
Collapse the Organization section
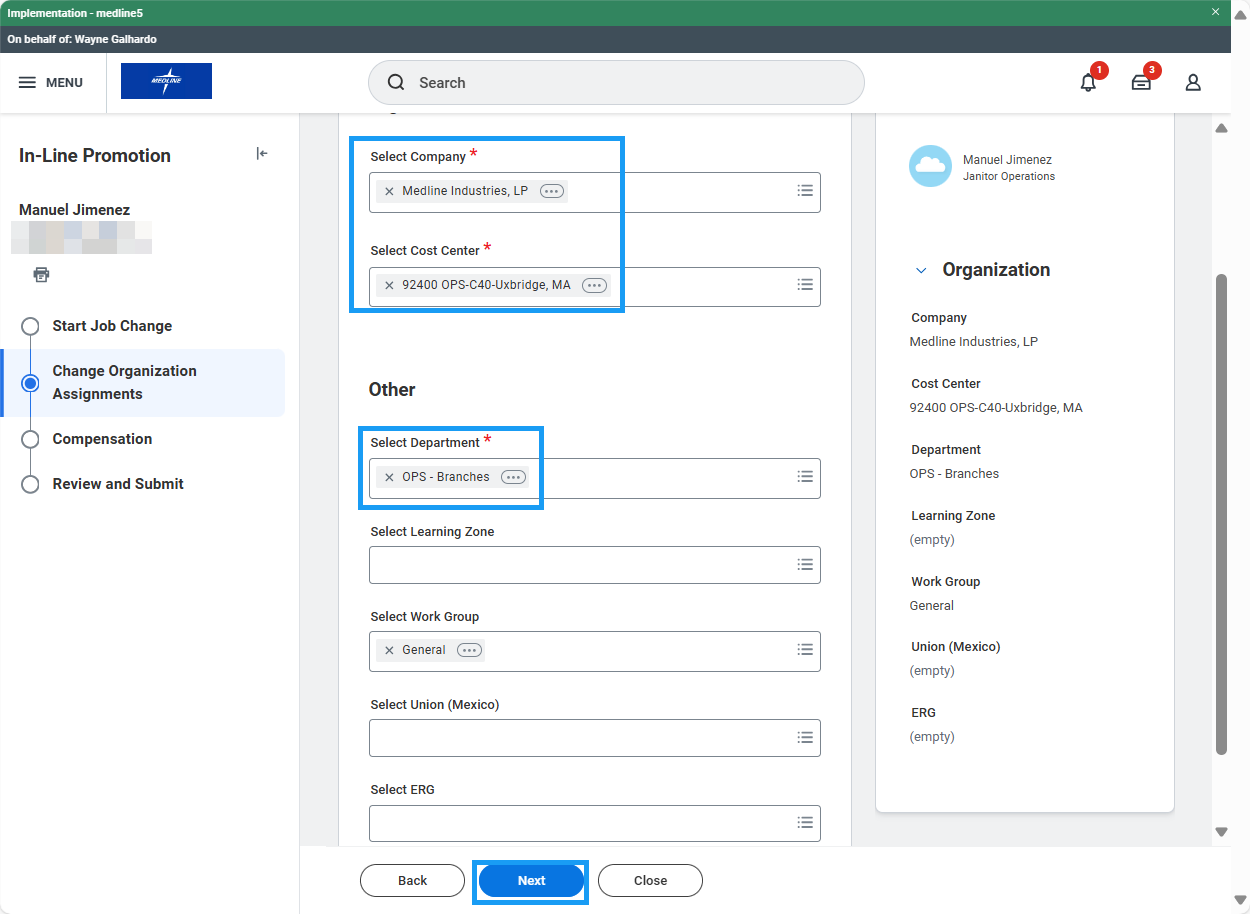coord(921,270)
